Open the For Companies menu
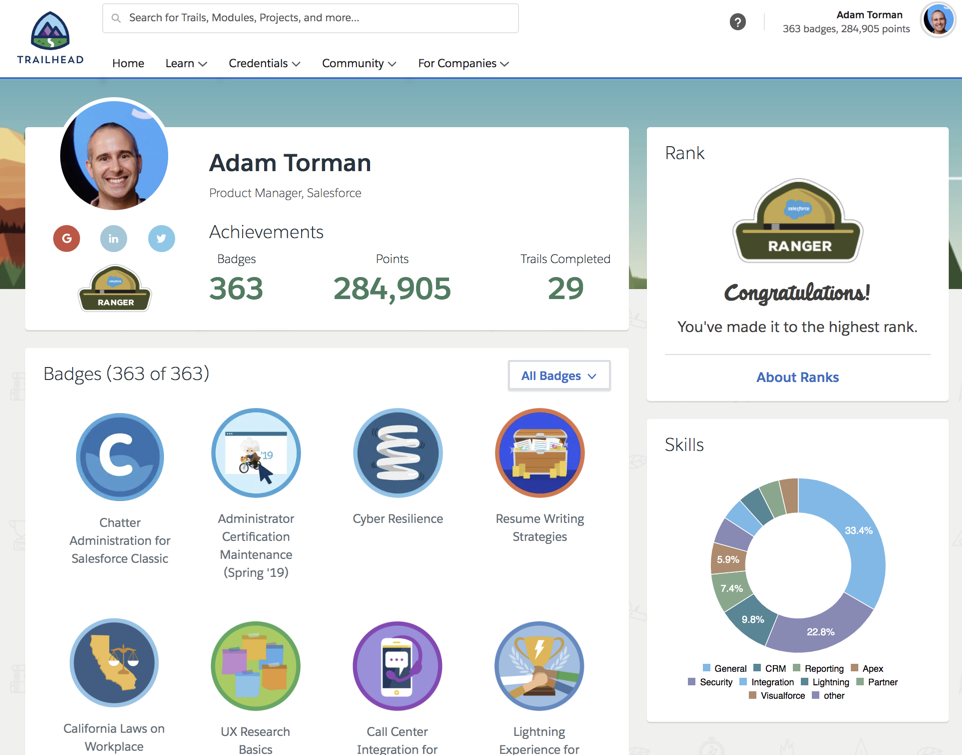 [463, 63]
